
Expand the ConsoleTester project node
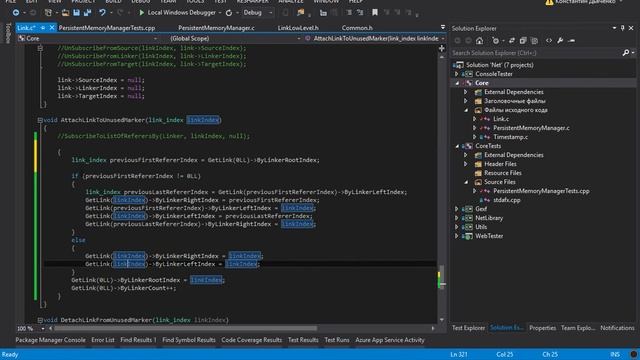point(457,74)
